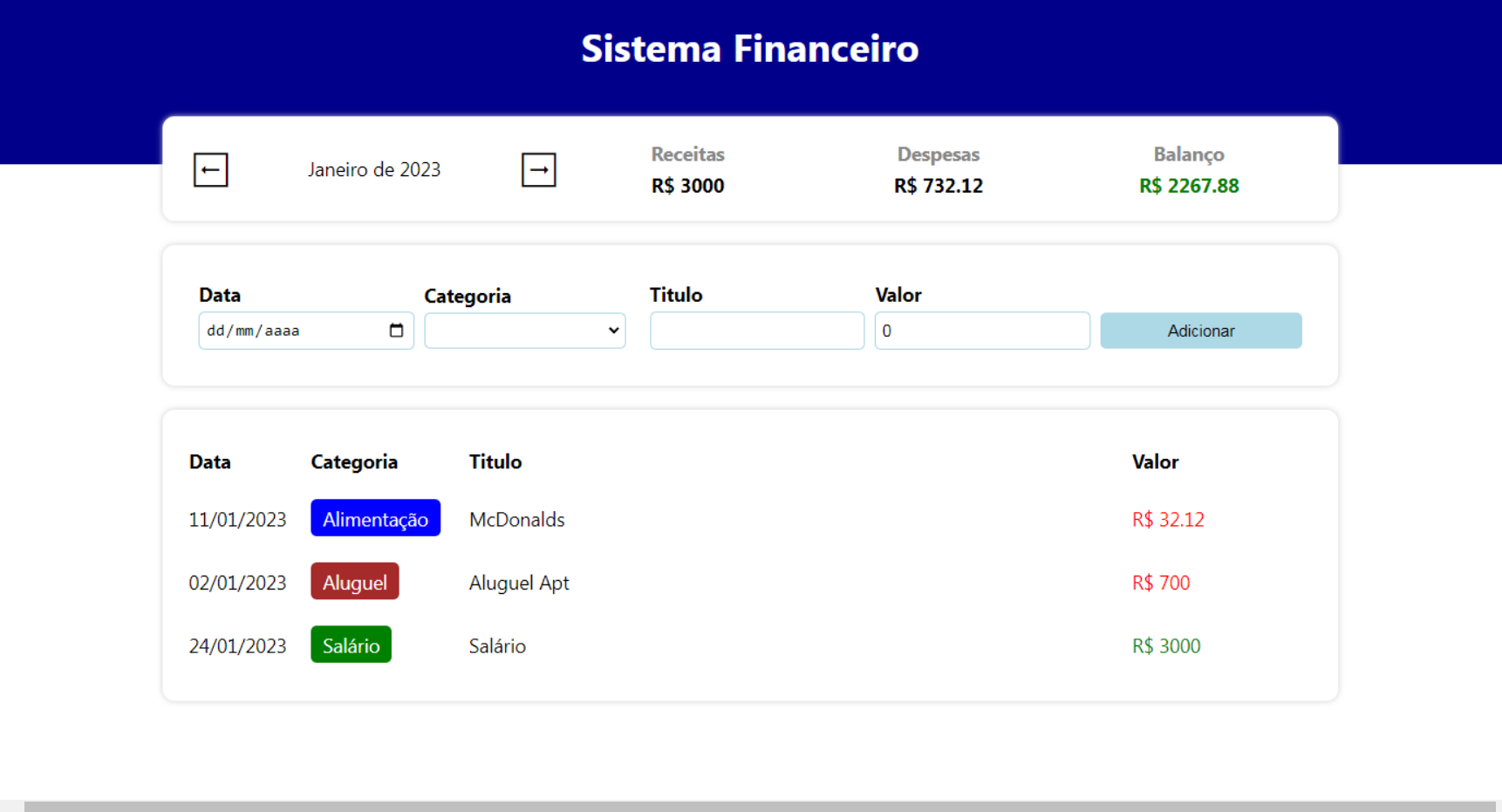Viewport: 1502px width, 812px height.
Task: Click the green Salário category tag
Action: (351, 645)
